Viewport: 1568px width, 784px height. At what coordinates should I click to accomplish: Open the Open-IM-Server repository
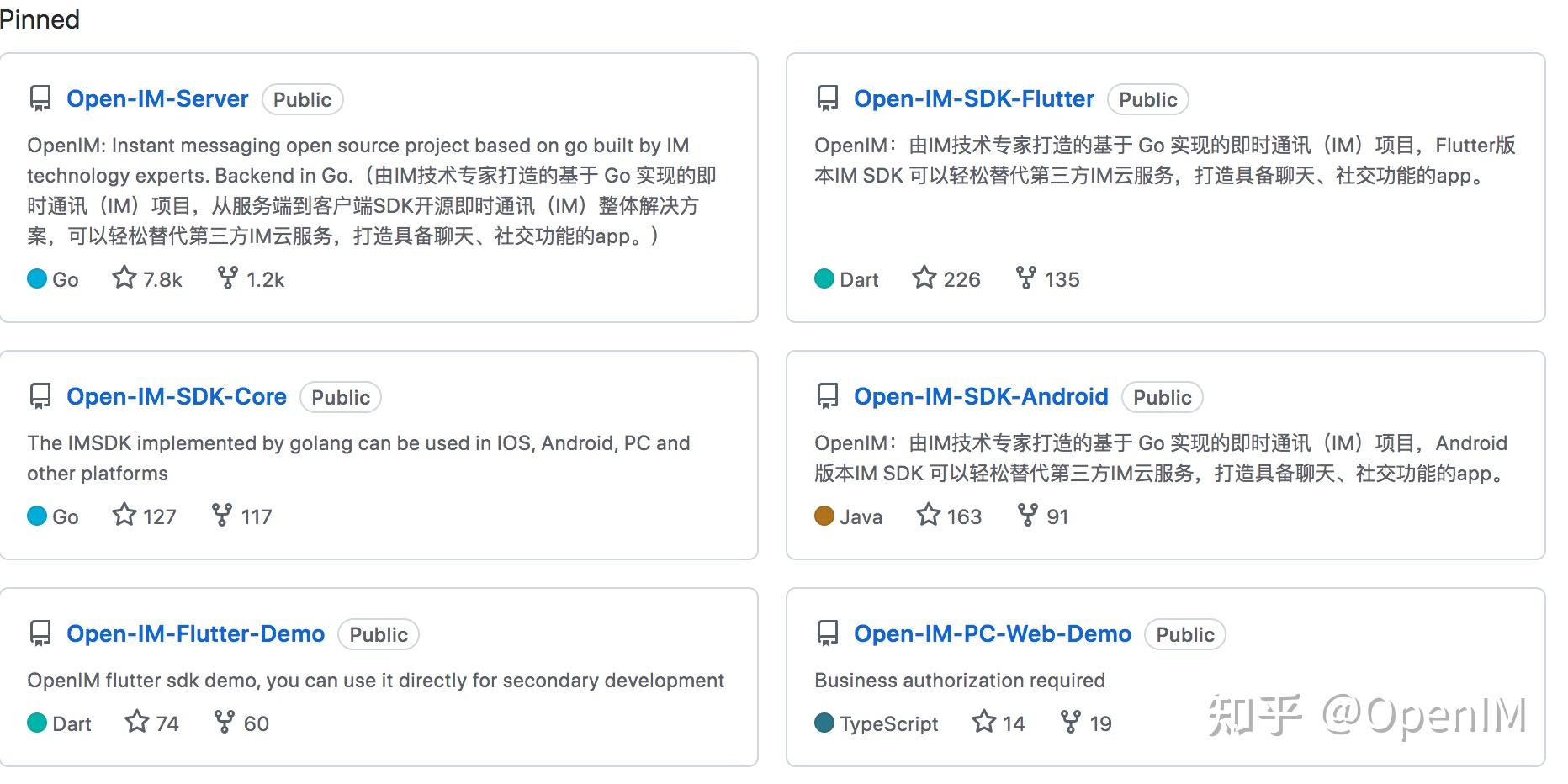point(157,98)
